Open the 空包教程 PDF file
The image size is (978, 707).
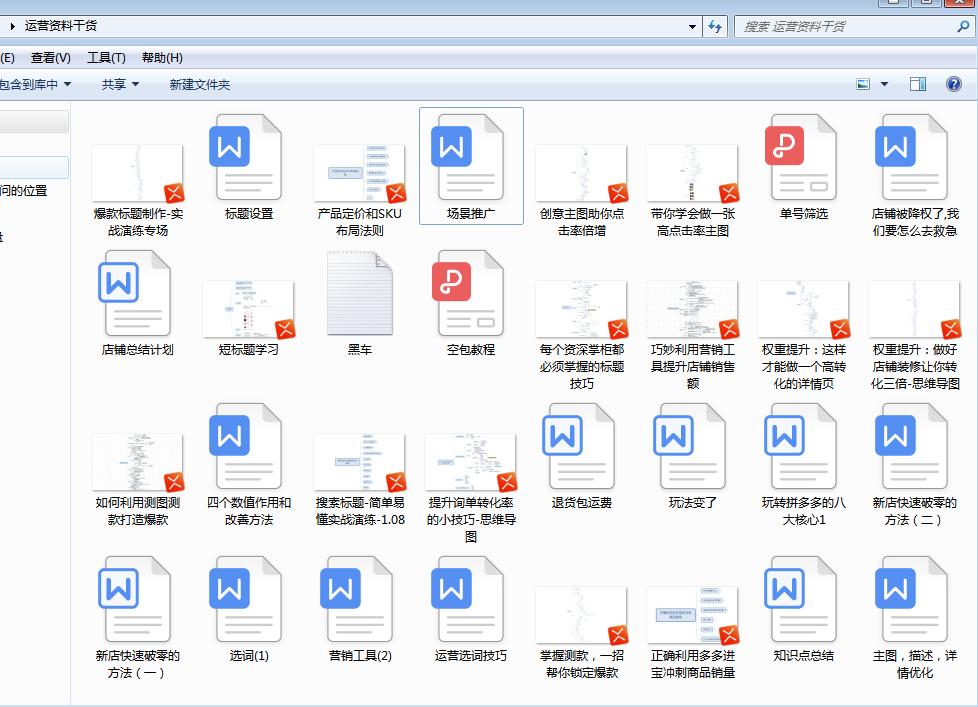pos(470,293)
